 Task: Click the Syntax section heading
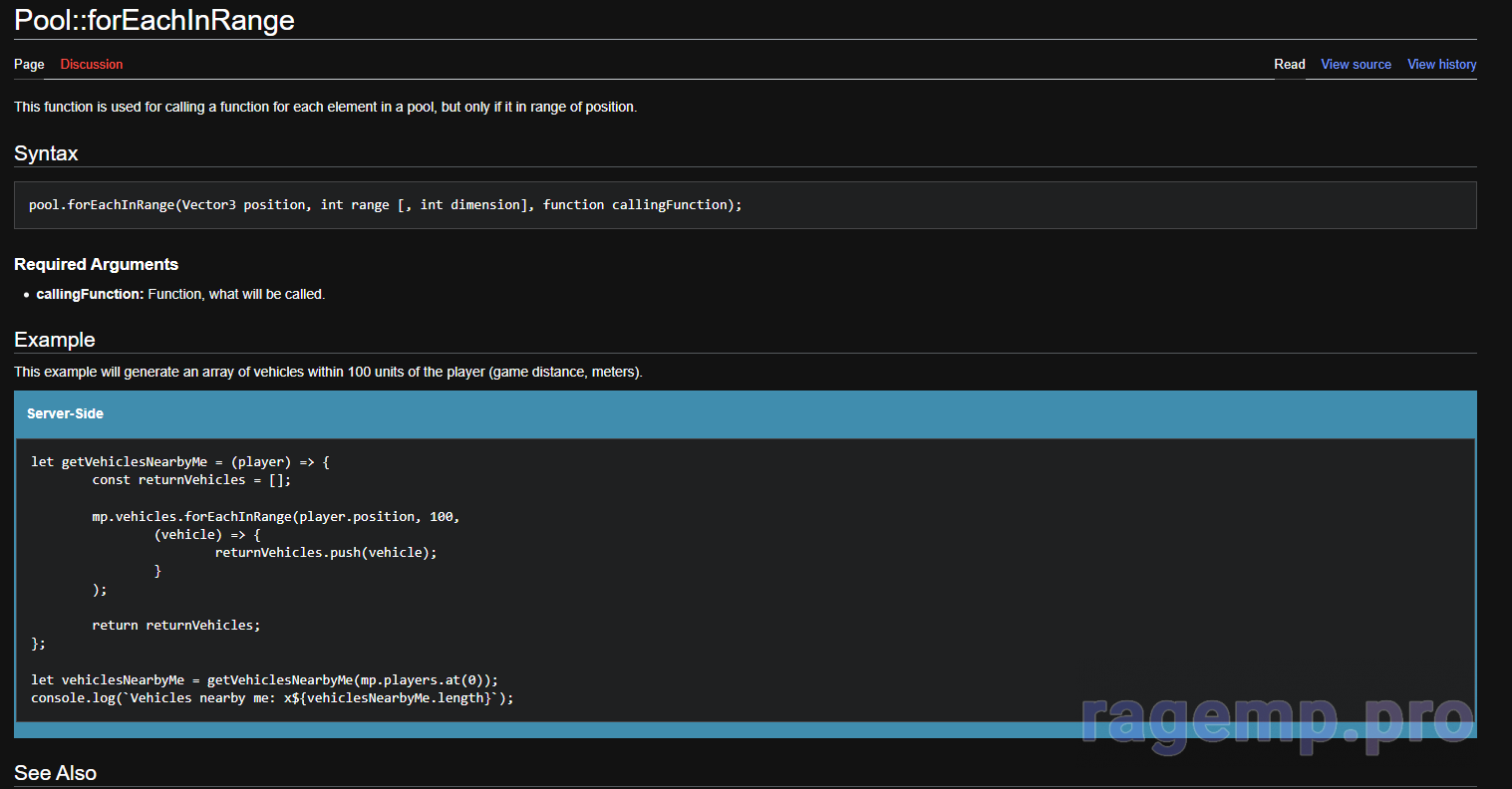(x=46, y=153)
